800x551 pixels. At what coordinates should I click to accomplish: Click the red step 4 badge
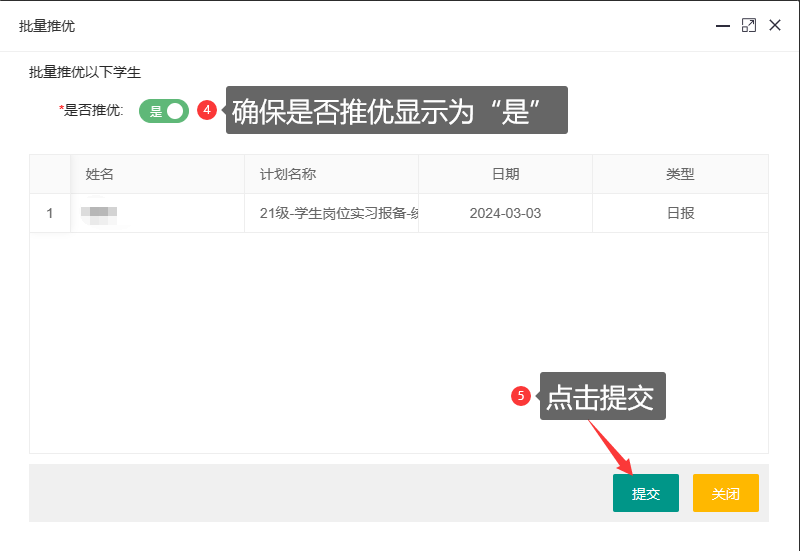(x=207, y=110)
